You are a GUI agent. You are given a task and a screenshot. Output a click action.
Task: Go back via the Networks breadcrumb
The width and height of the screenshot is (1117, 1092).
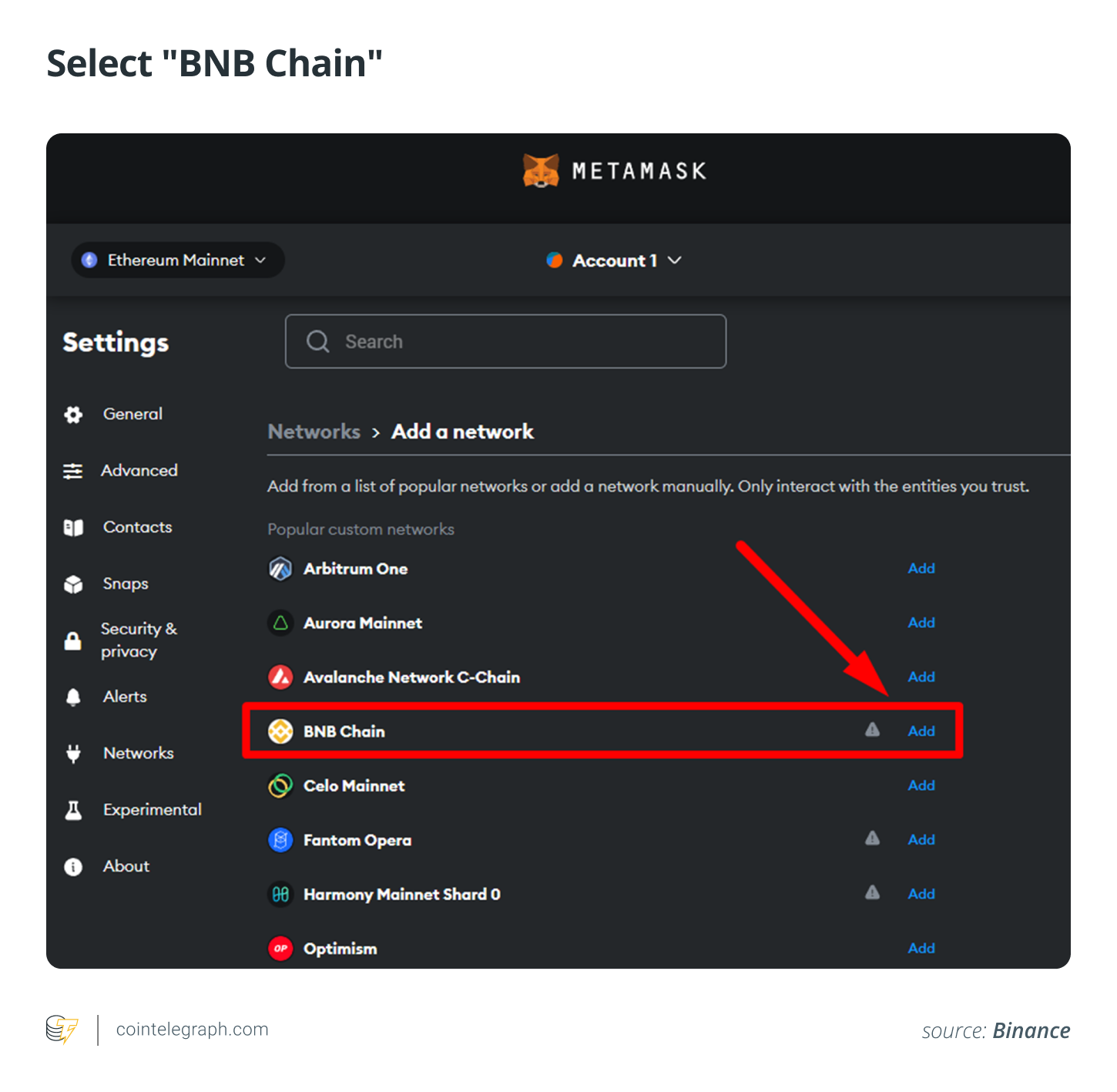coord(314,432)
